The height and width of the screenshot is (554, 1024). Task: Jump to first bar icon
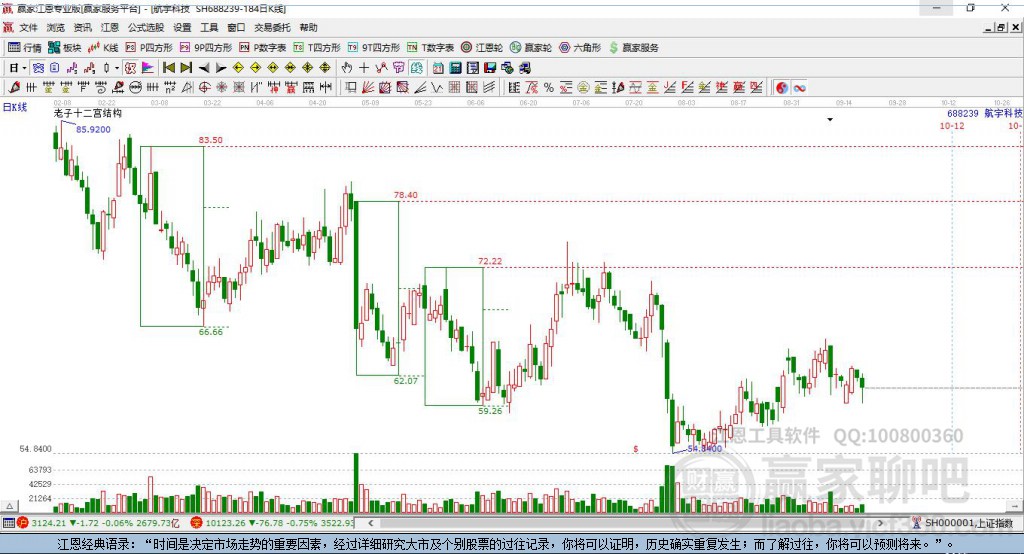point(169,68)
